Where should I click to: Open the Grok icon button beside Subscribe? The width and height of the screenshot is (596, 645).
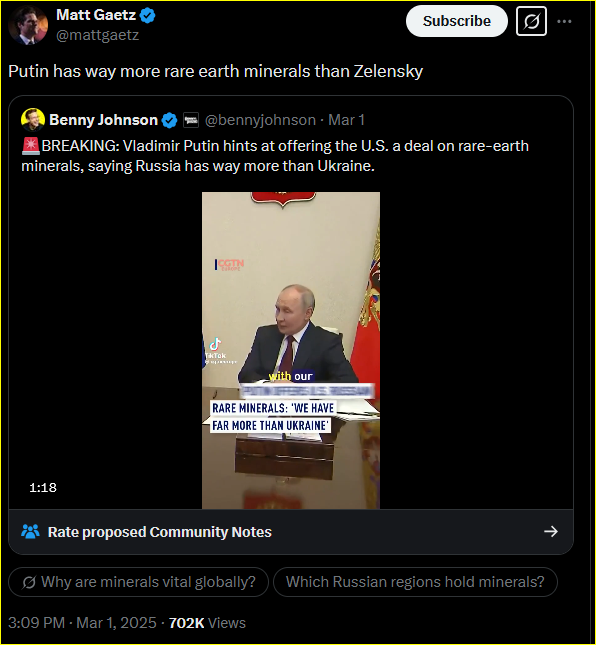click(531, 21)
